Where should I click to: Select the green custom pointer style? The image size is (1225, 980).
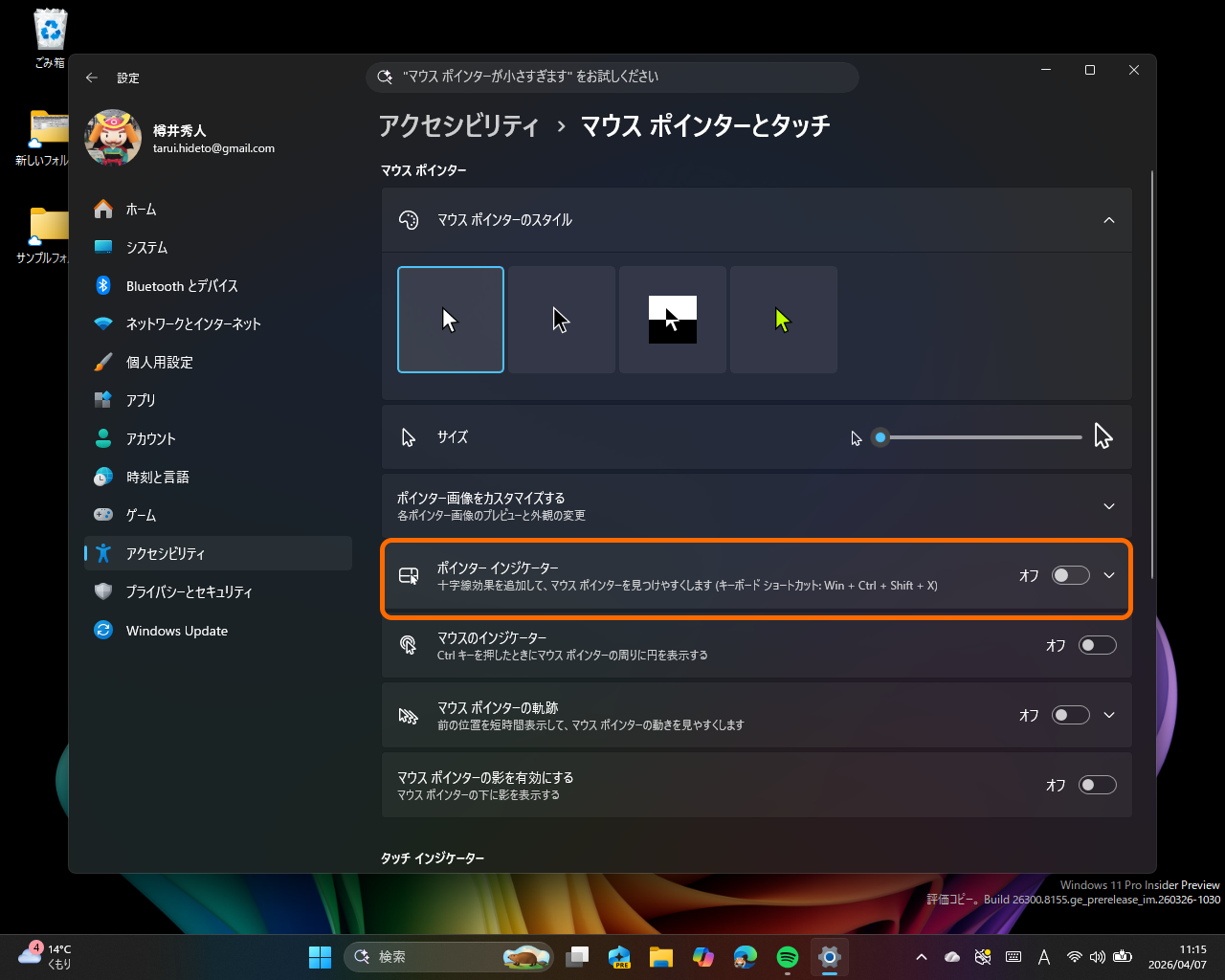[x=783, y=319]
